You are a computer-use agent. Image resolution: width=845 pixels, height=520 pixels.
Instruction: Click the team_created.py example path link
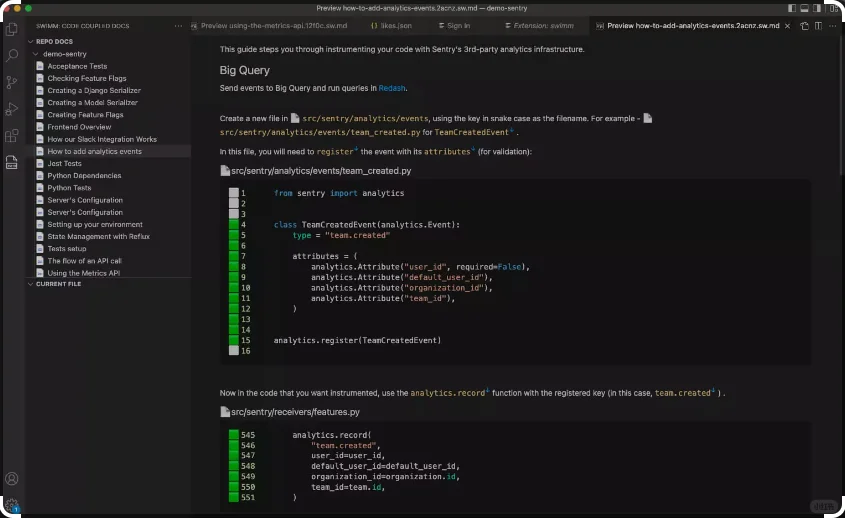(320, 133)
